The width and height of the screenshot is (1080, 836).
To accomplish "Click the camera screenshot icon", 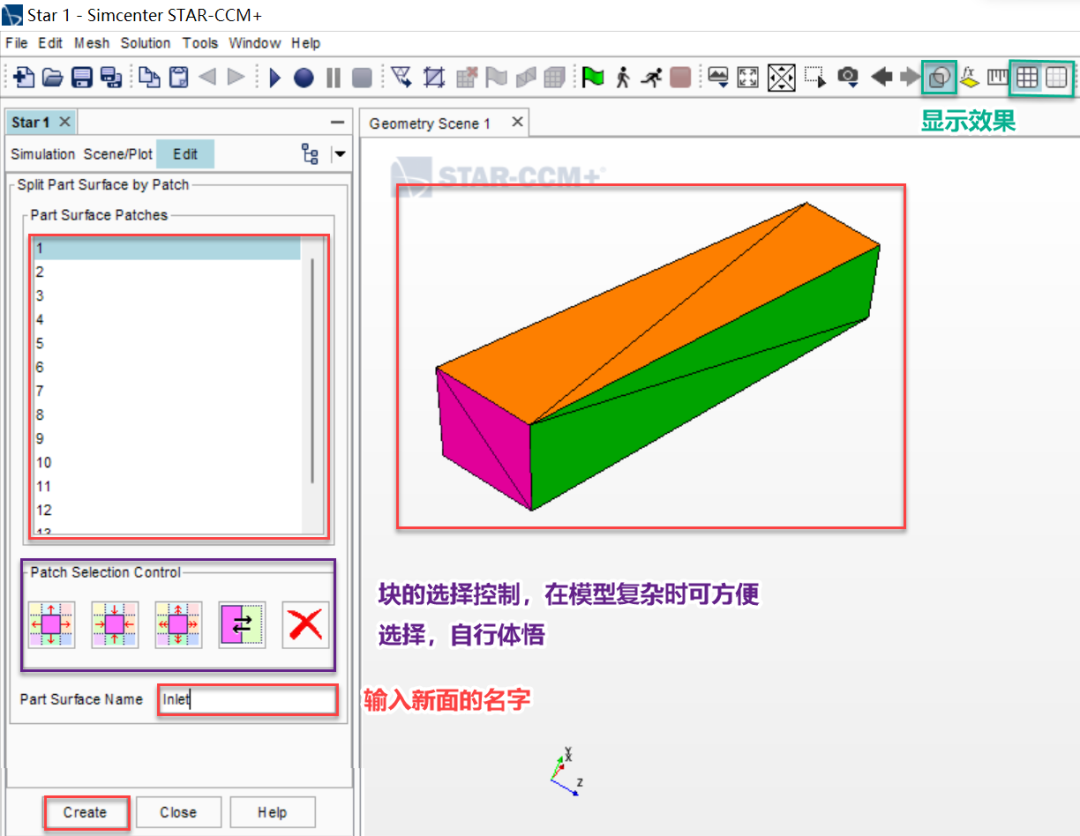I will click(x=848, y=77).
